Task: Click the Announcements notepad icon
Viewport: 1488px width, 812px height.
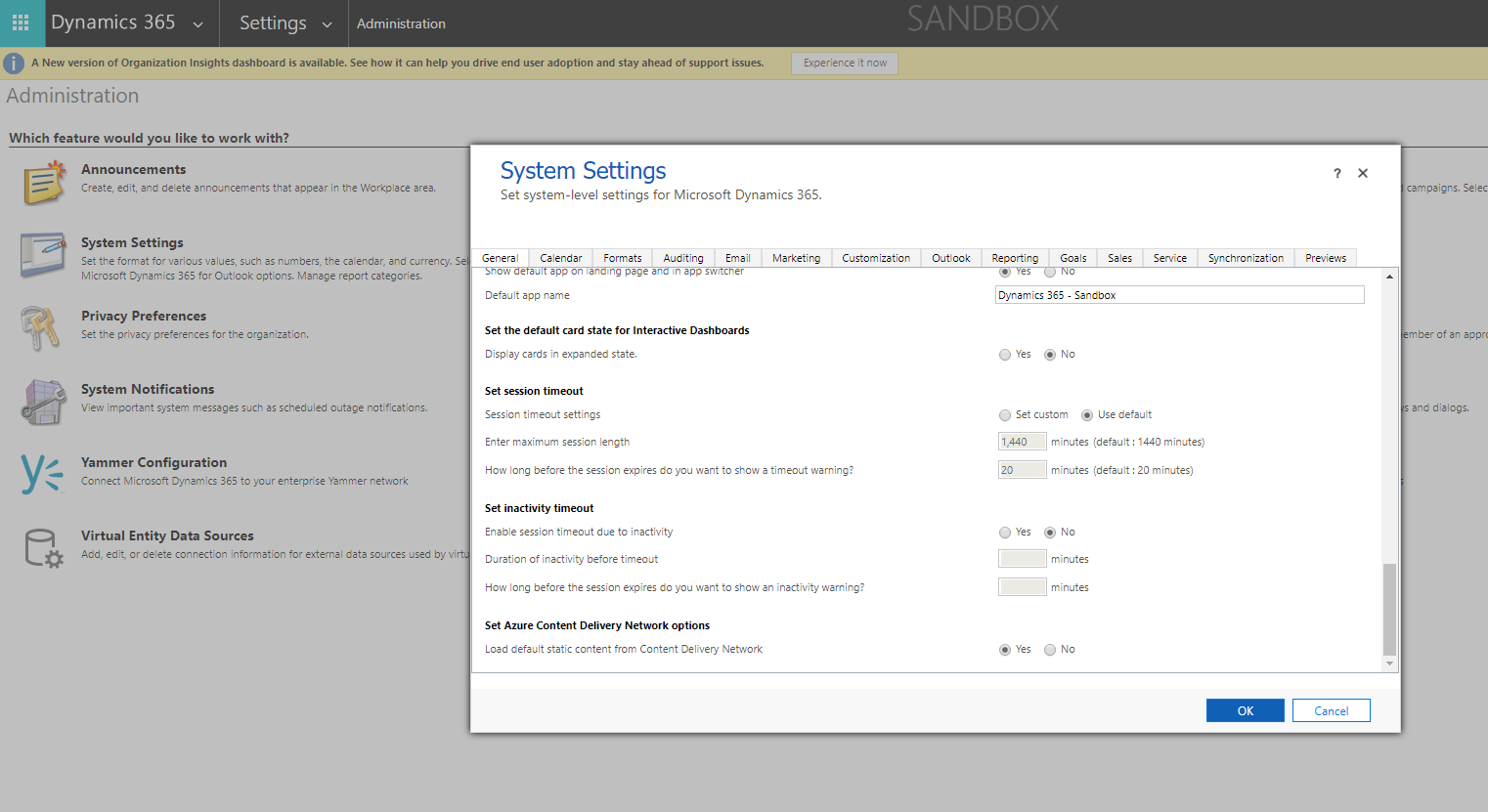Action: coord(43,183)
